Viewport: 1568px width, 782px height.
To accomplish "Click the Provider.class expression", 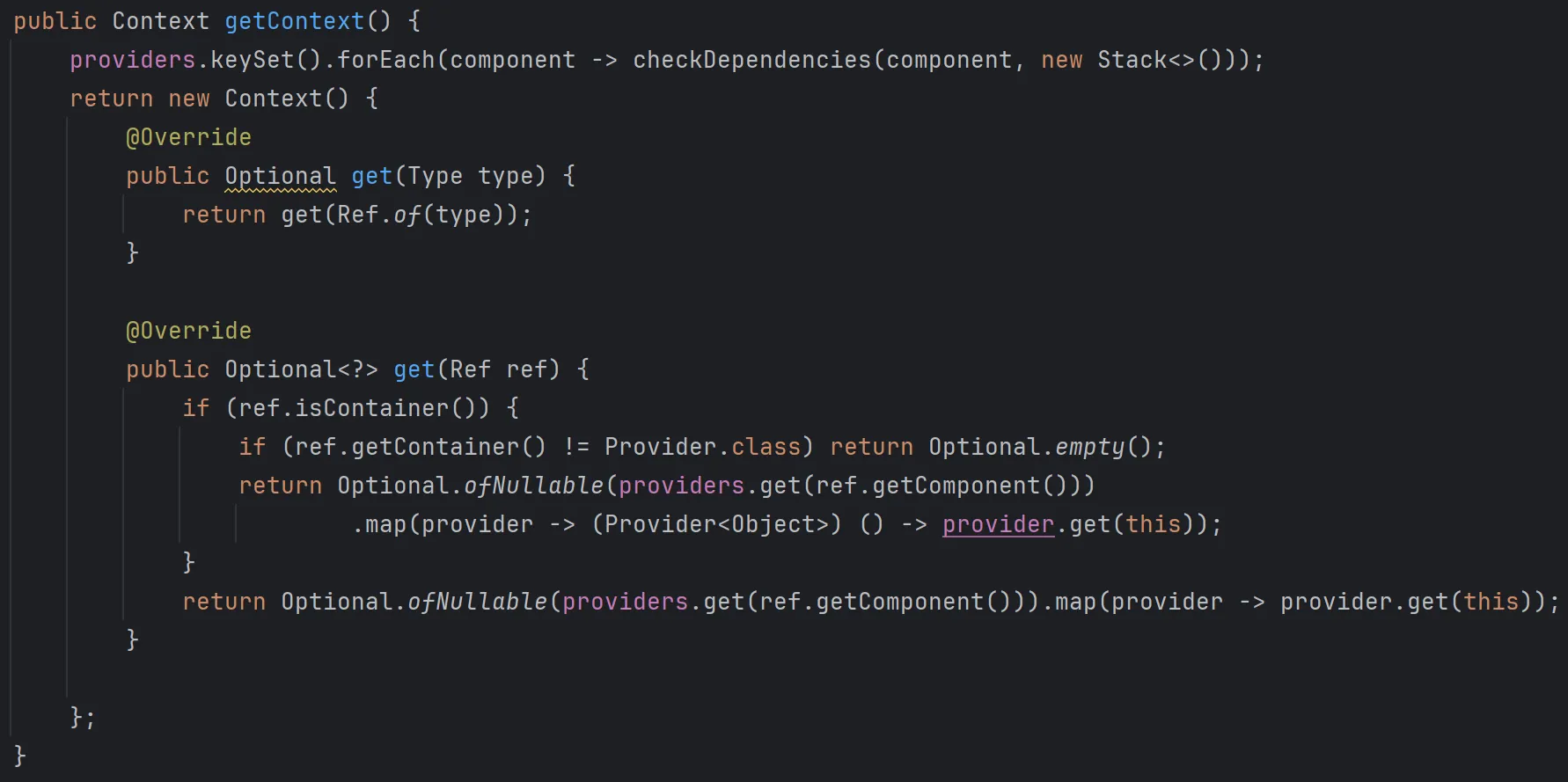I will (x=702, y=447).
